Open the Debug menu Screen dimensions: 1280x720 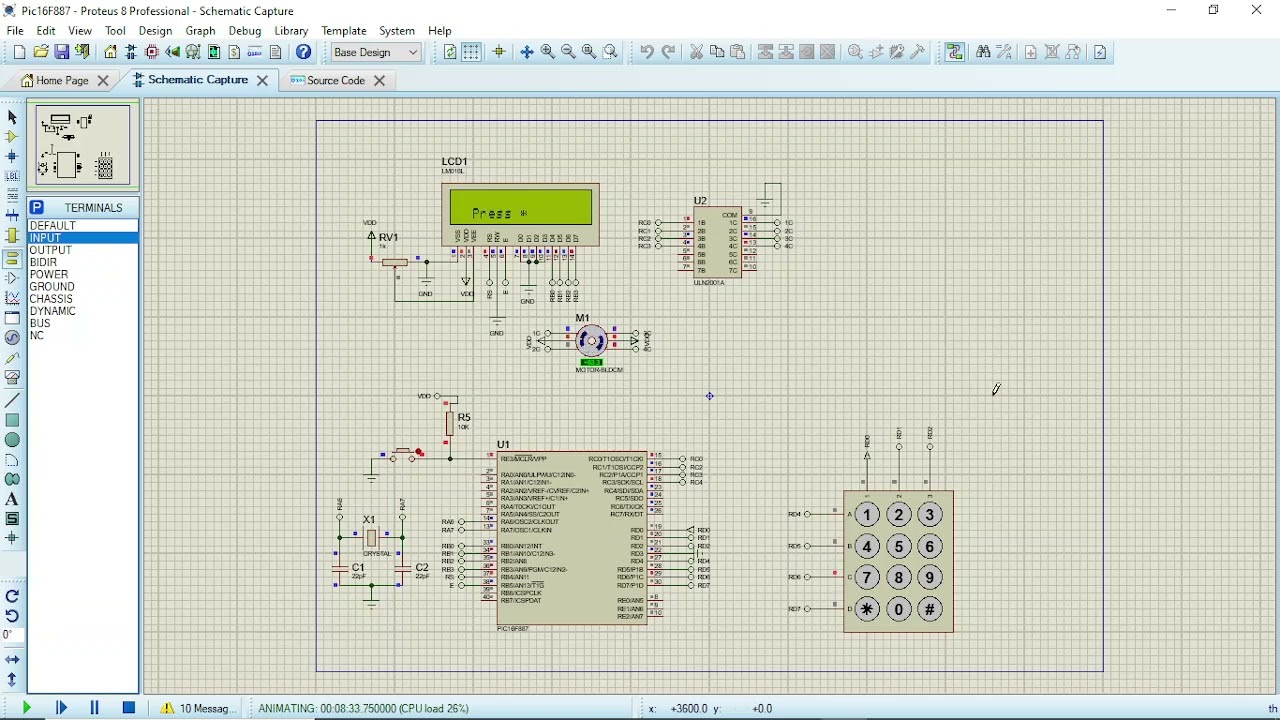244,31
